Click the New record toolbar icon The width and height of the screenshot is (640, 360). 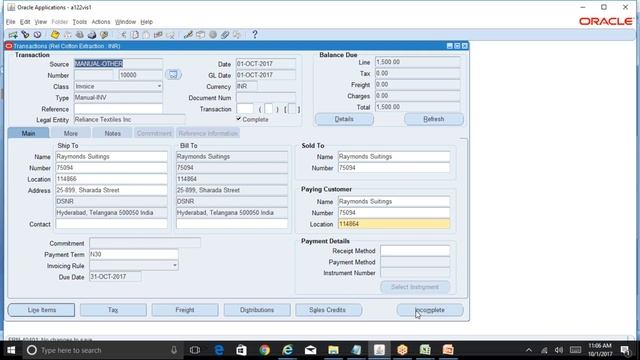click(x=13, y=35)
